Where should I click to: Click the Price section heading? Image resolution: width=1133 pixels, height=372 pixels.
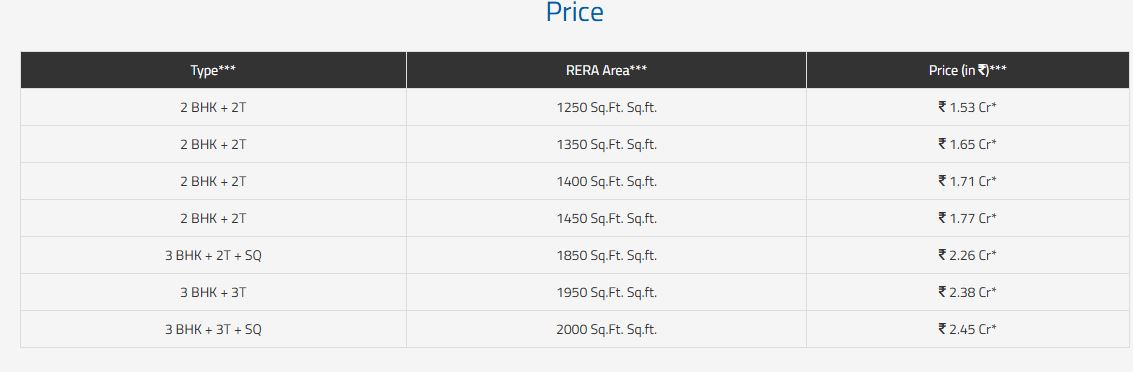[x=574, y=12]
